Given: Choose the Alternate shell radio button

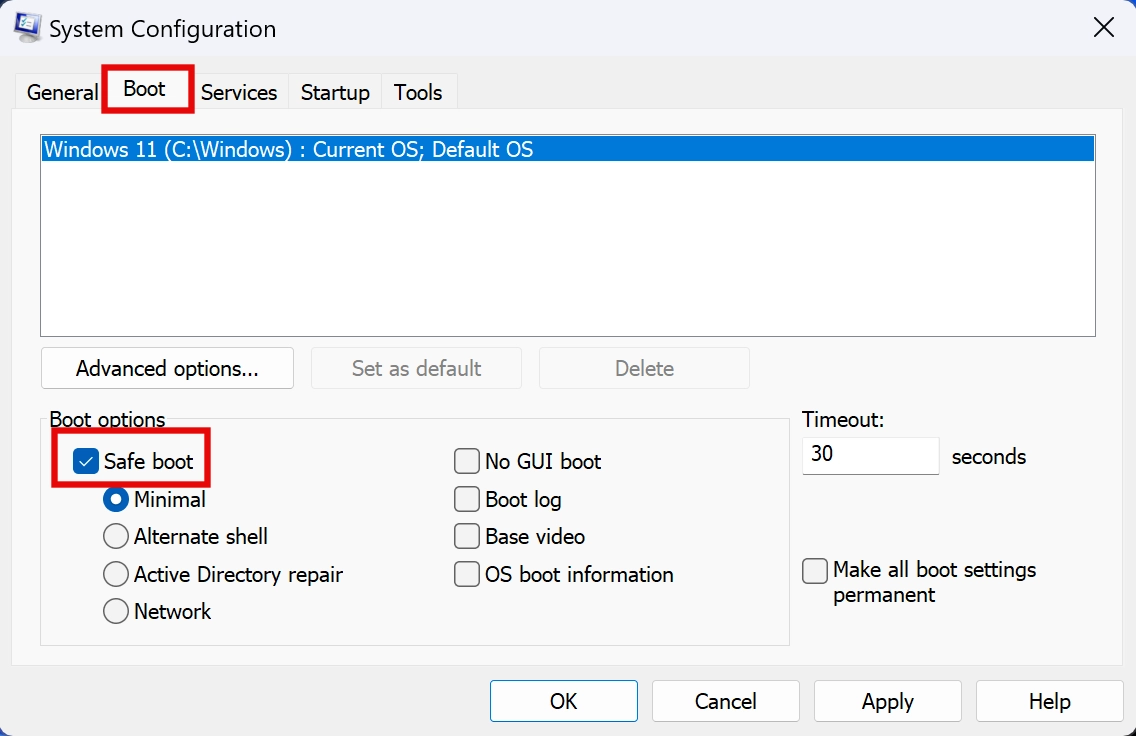Looking at the screenshot, I should pyautogui.click(x=115, y=536).
